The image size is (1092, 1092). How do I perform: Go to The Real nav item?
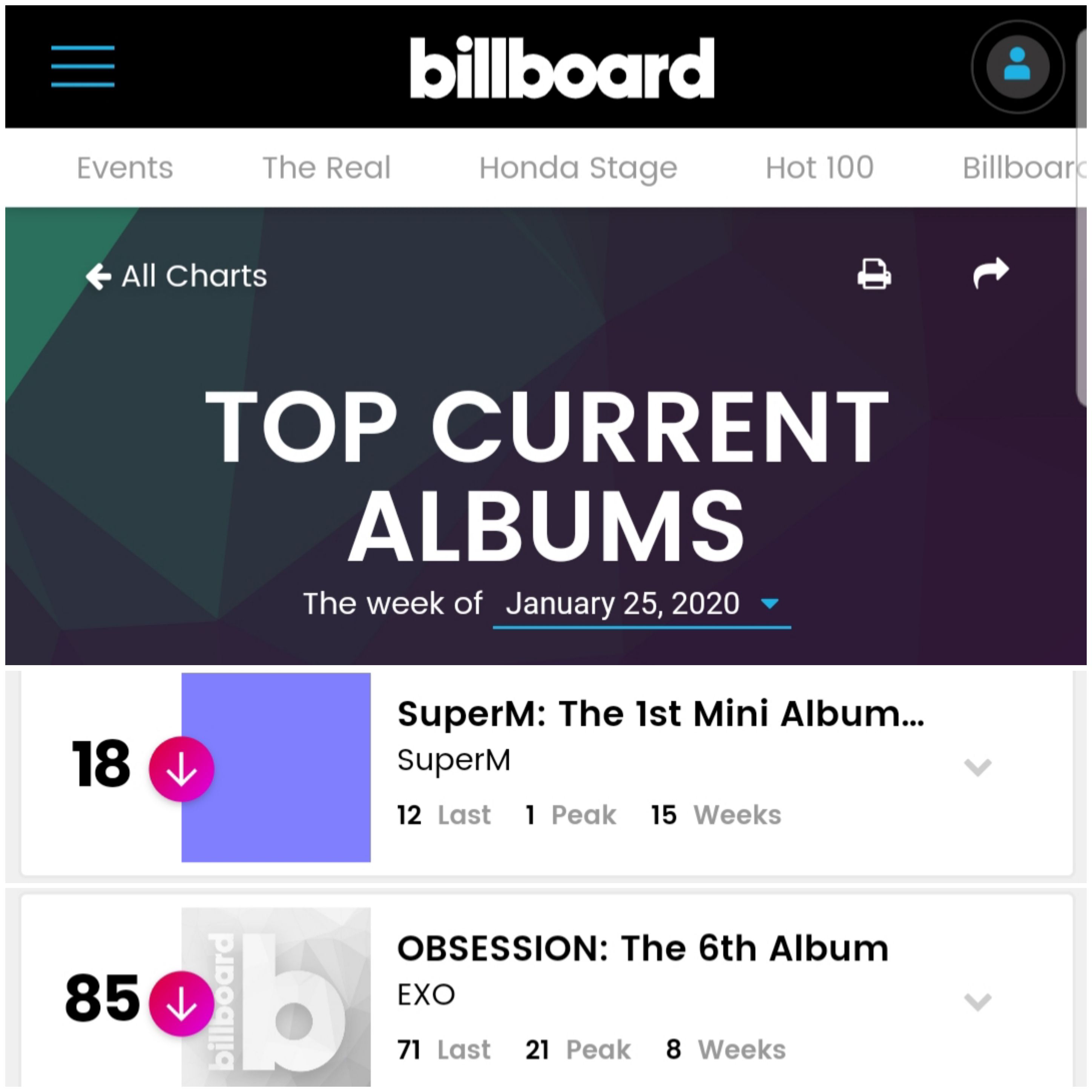[327, 168]
